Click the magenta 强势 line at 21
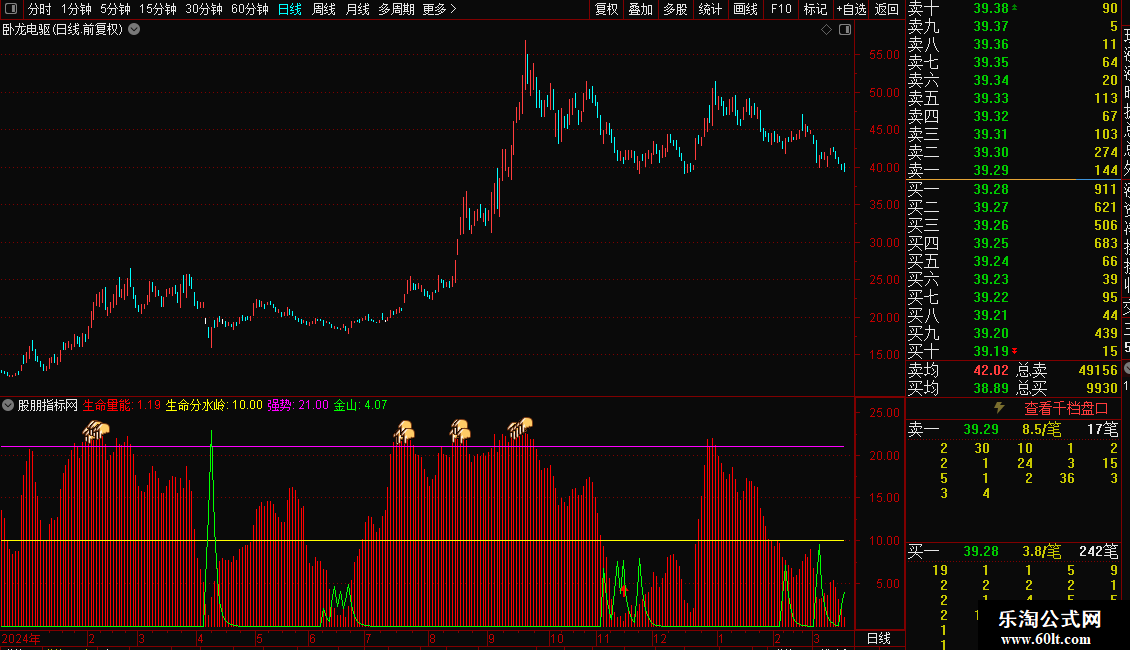Viewport: 1130px width, 650px height. [x=422, y=447]
